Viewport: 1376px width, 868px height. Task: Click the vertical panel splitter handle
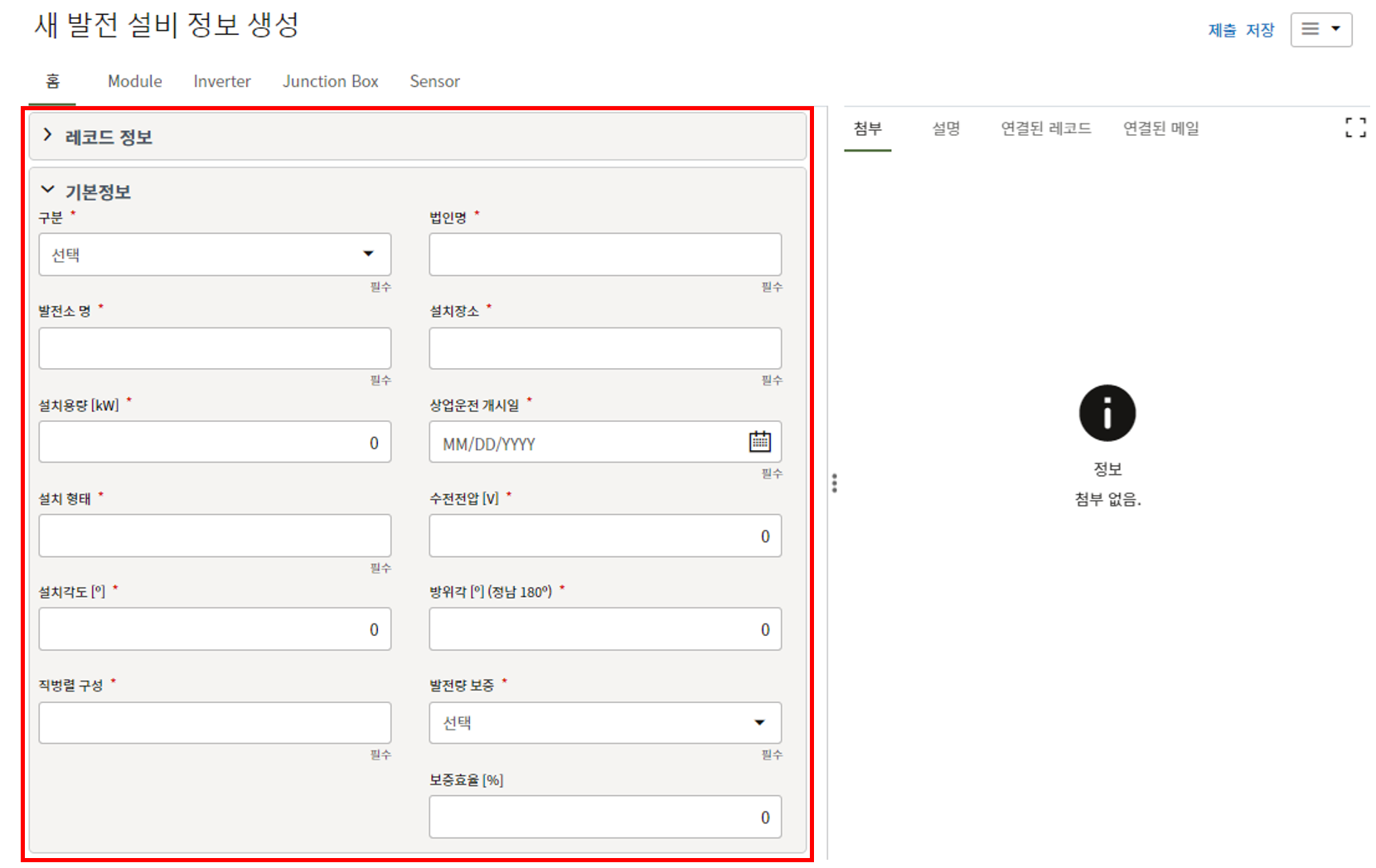[834, 483]
